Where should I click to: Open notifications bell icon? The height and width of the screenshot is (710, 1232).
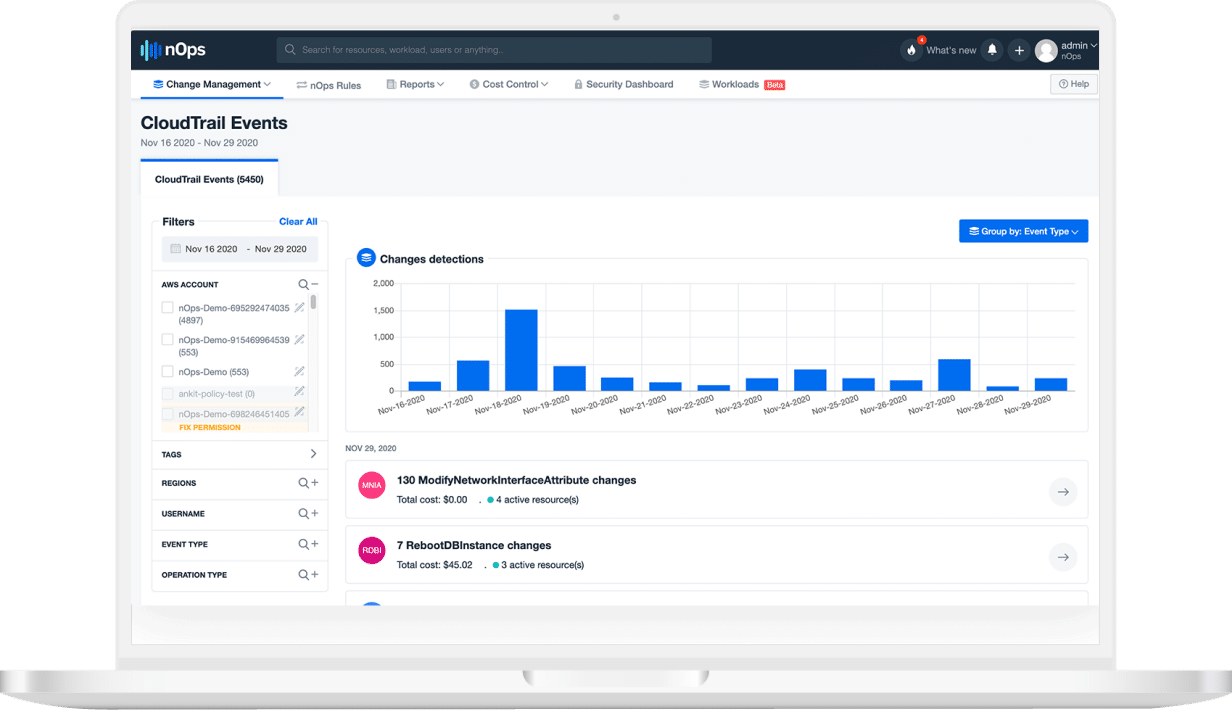tap(992, 49)
